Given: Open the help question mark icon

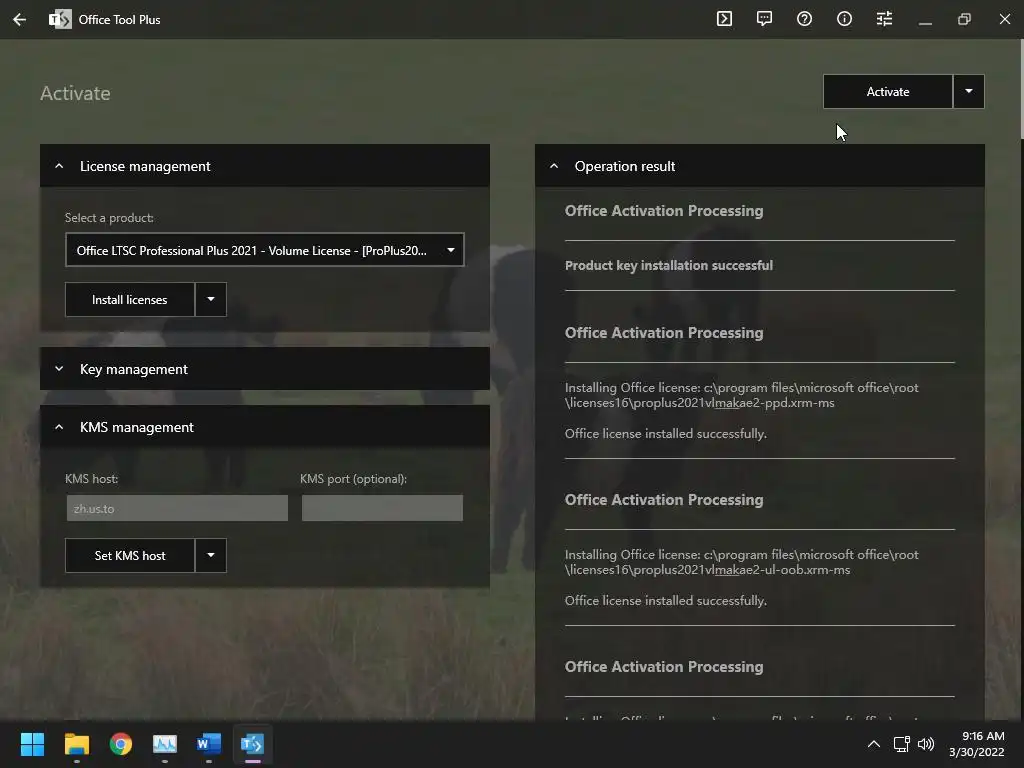Looking at the screenshot, I should [x=805, y=19].
